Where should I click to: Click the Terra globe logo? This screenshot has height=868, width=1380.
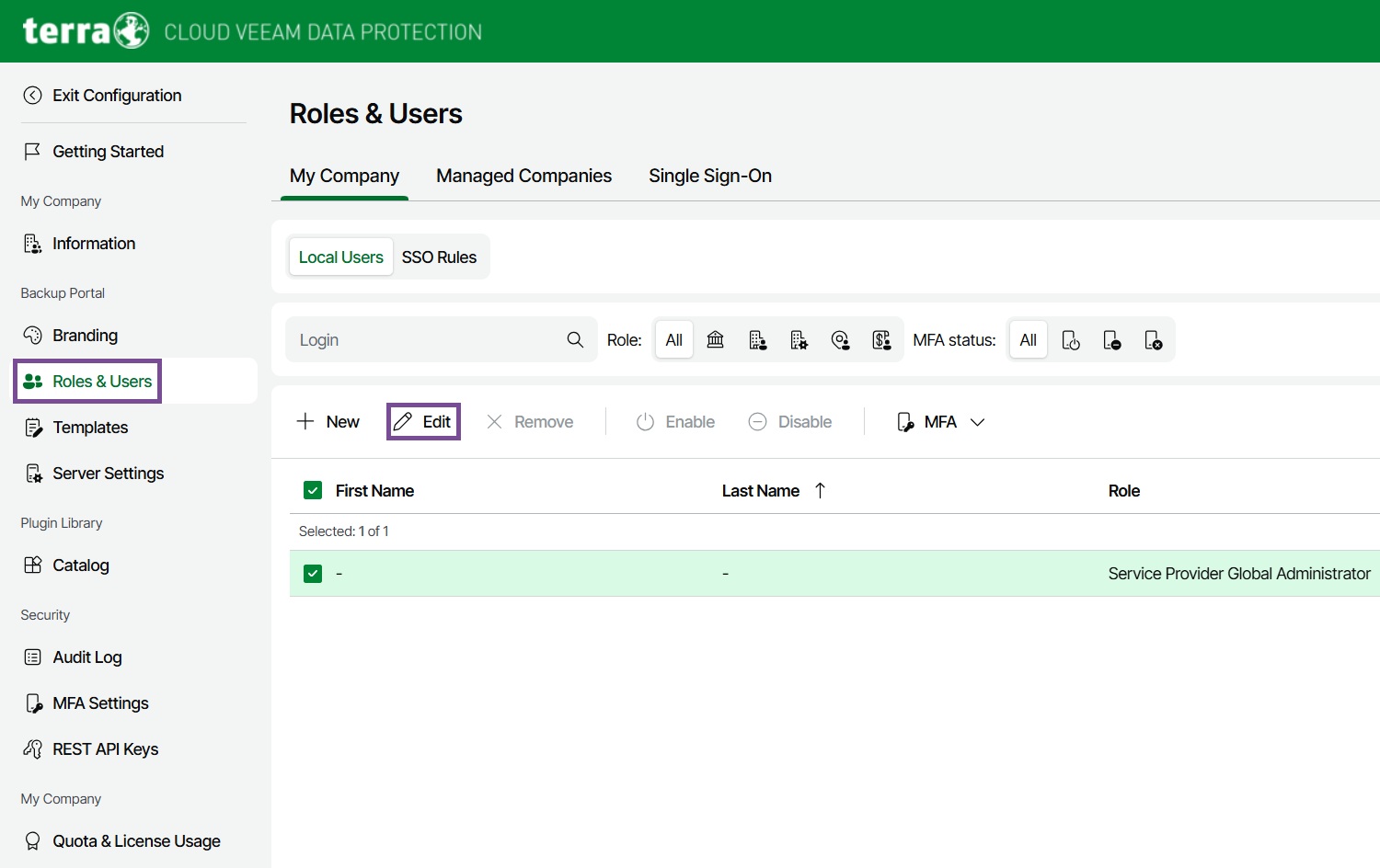click(x=132, y=30)
